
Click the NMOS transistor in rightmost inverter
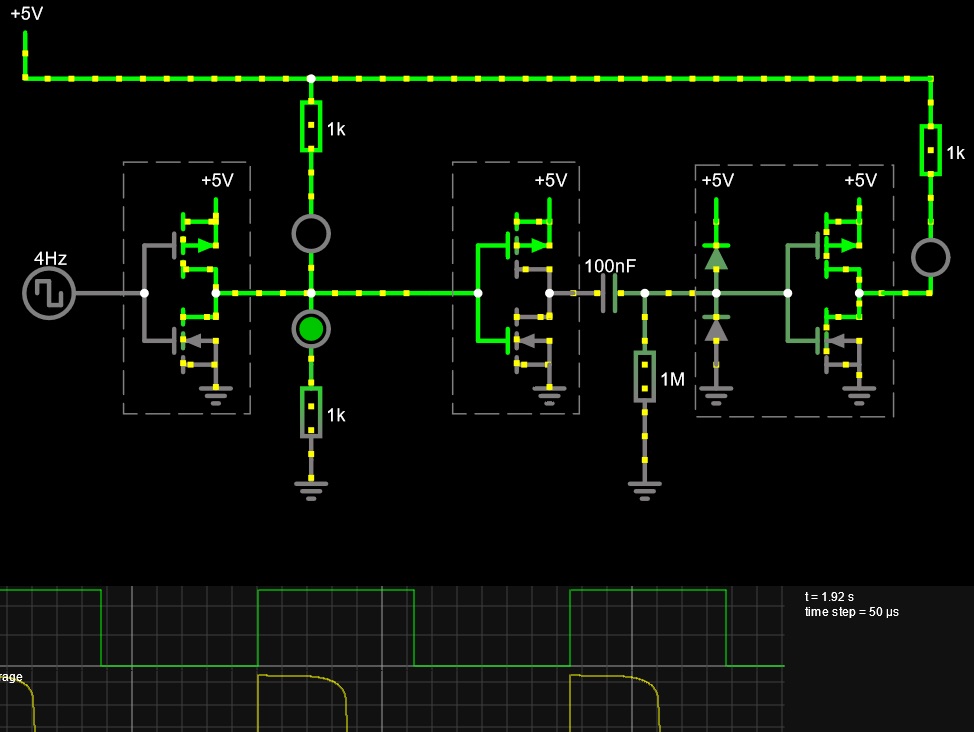(839, 341)
